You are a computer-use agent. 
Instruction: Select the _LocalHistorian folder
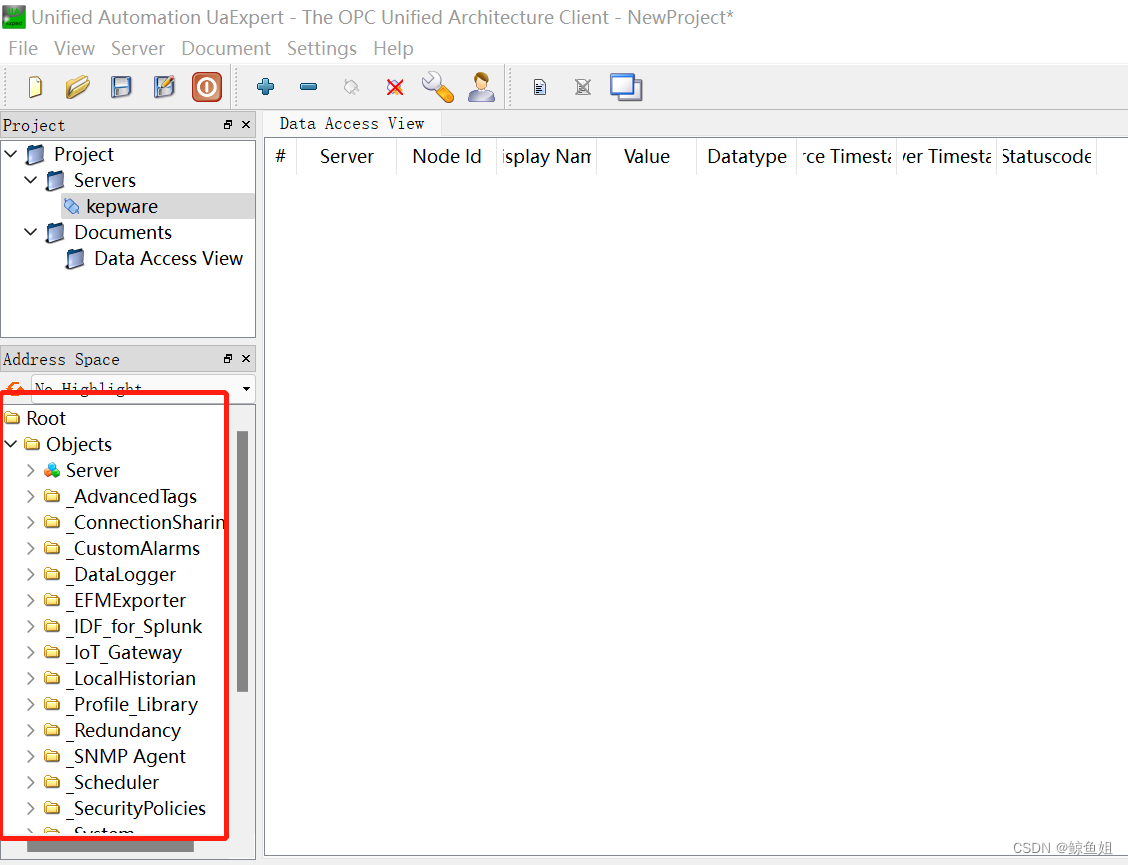132,678
